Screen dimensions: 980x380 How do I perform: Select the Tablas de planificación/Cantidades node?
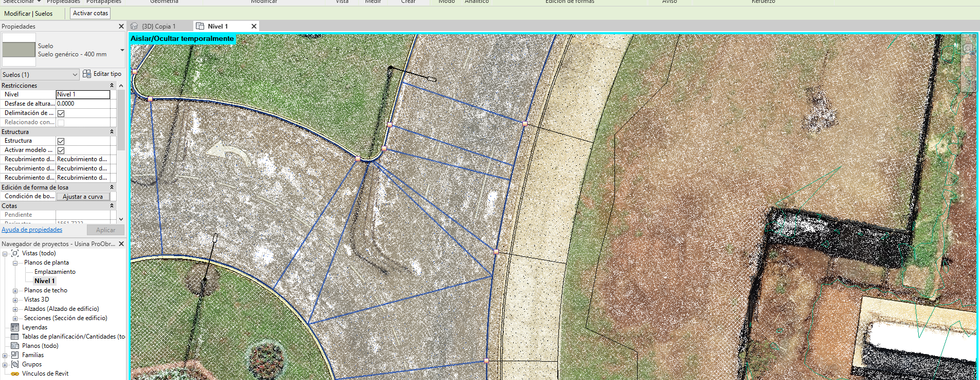[74, 336]
